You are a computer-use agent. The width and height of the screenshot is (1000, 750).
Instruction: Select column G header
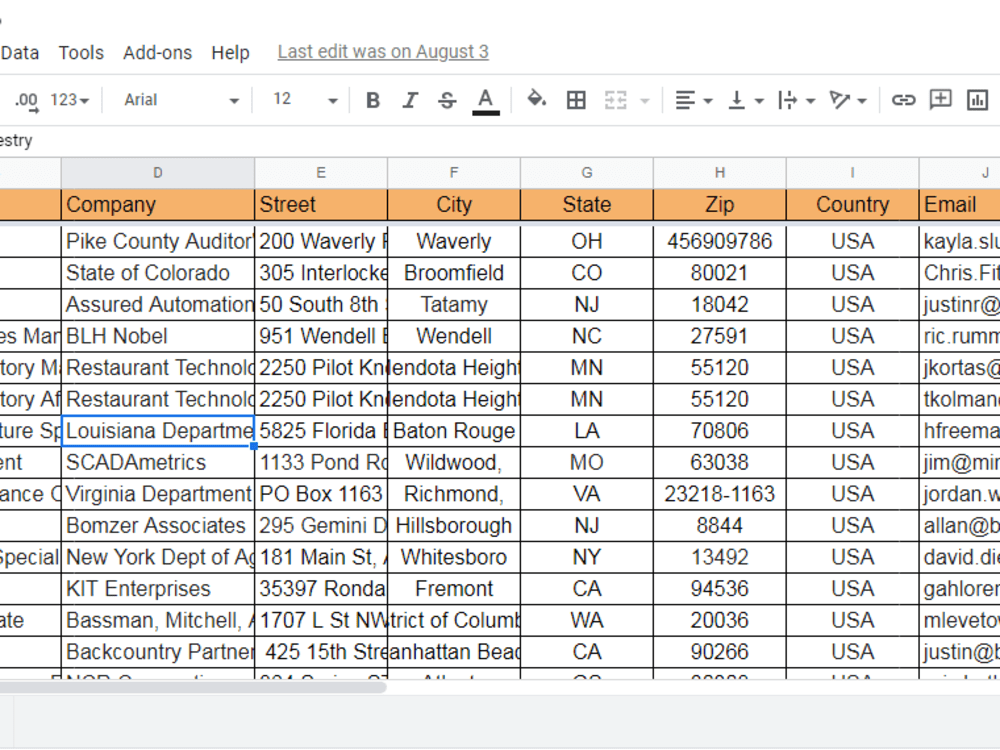coord(587,173)
